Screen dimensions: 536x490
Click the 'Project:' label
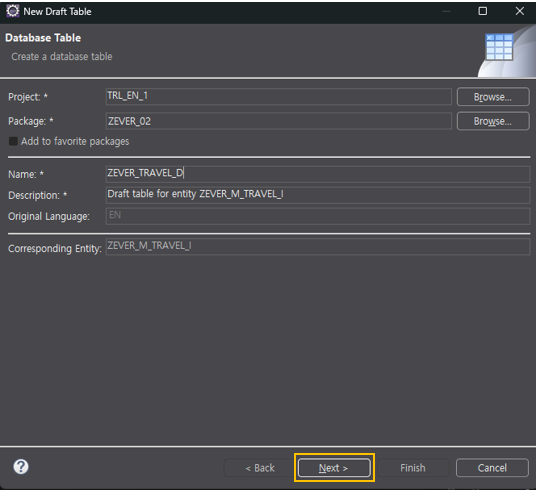28,97
